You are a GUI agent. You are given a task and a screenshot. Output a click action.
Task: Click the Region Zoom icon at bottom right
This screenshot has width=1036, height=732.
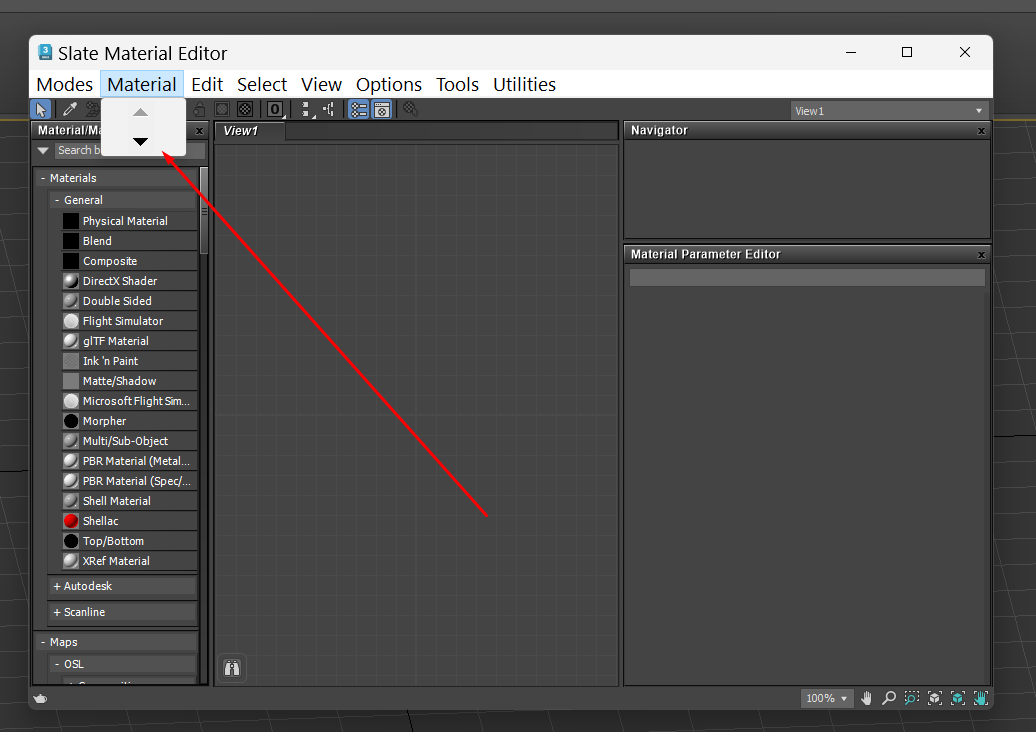point(911,699)
